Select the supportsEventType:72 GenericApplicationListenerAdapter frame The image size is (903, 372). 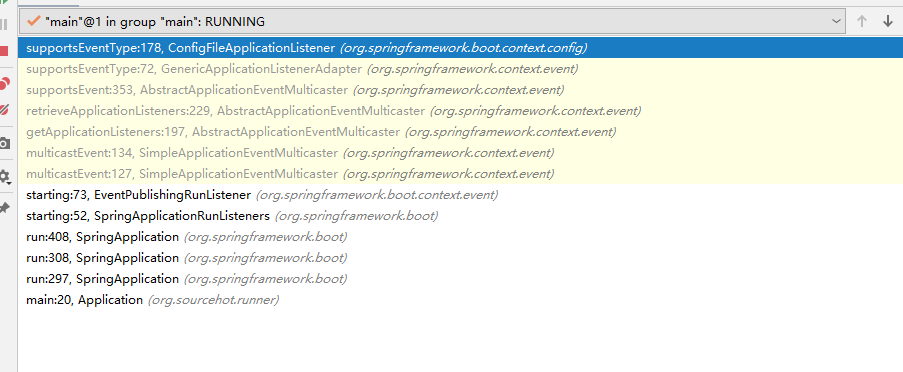click(x=460, y=69)
